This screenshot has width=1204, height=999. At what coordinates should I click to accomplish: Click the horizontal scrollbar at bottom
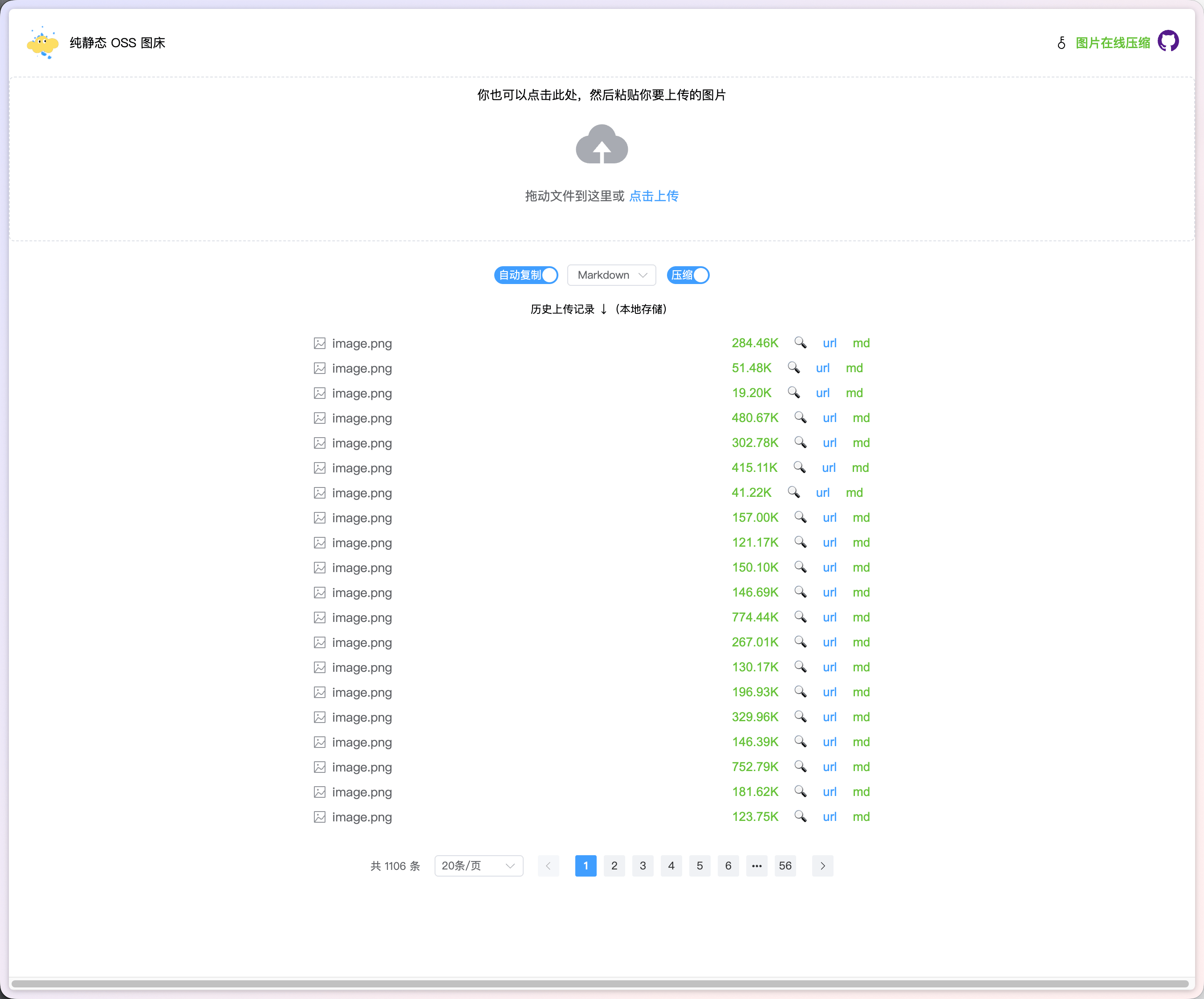coord(600,983)
